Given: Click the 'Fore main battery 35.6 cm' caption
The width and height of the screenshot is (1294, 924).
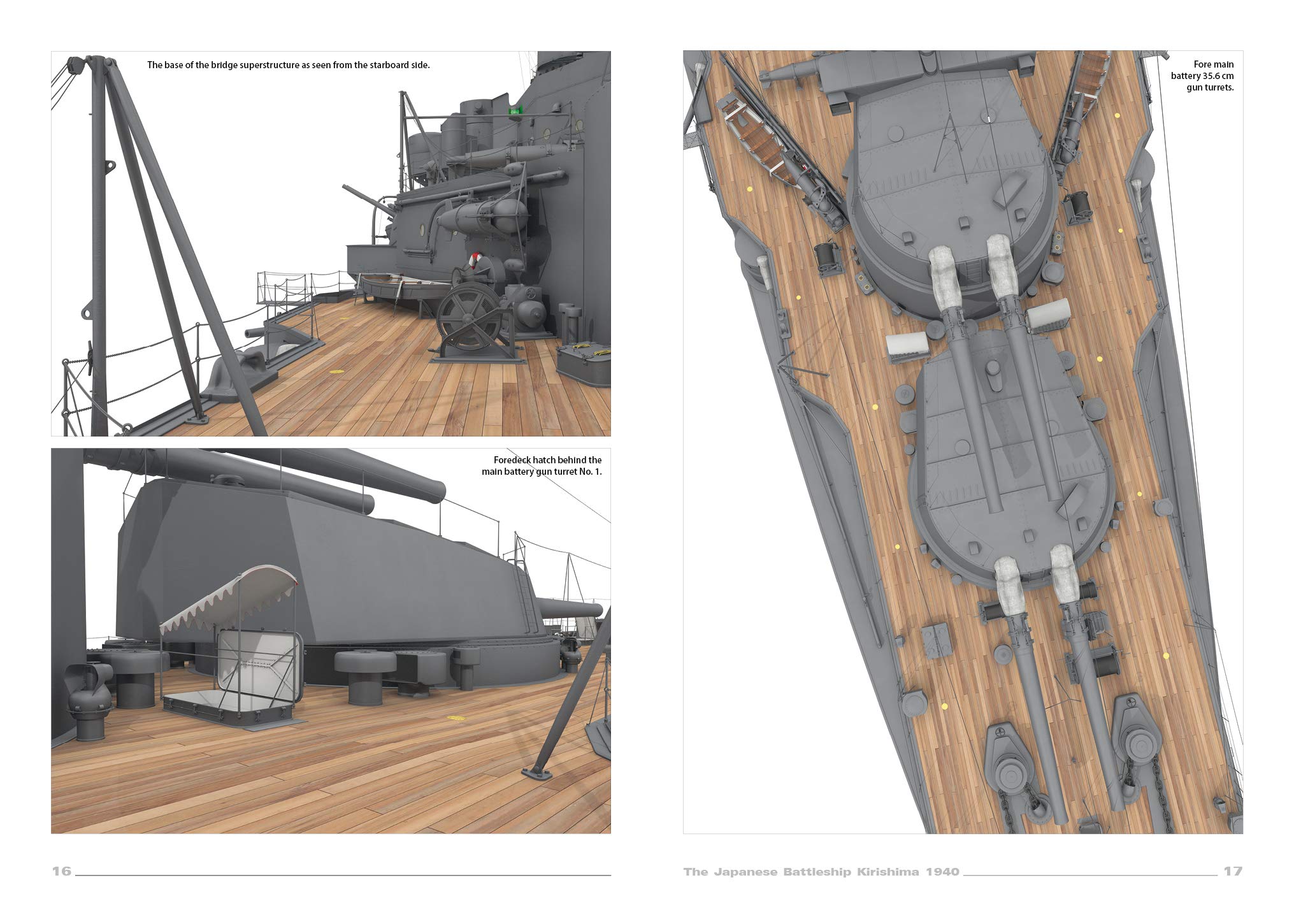Looking at the screenshot, I should point(1202,76).
